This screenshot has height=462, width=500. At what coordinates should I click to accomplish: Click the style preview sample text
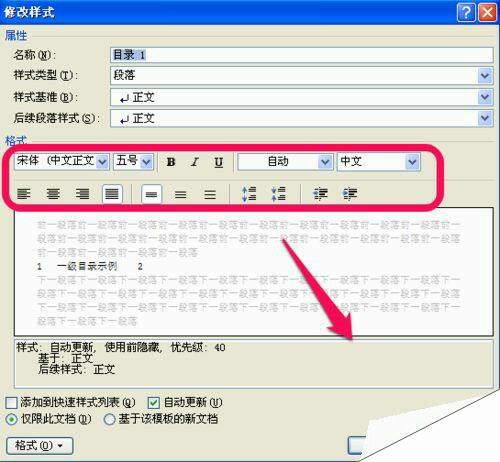[x=90, y=266]
